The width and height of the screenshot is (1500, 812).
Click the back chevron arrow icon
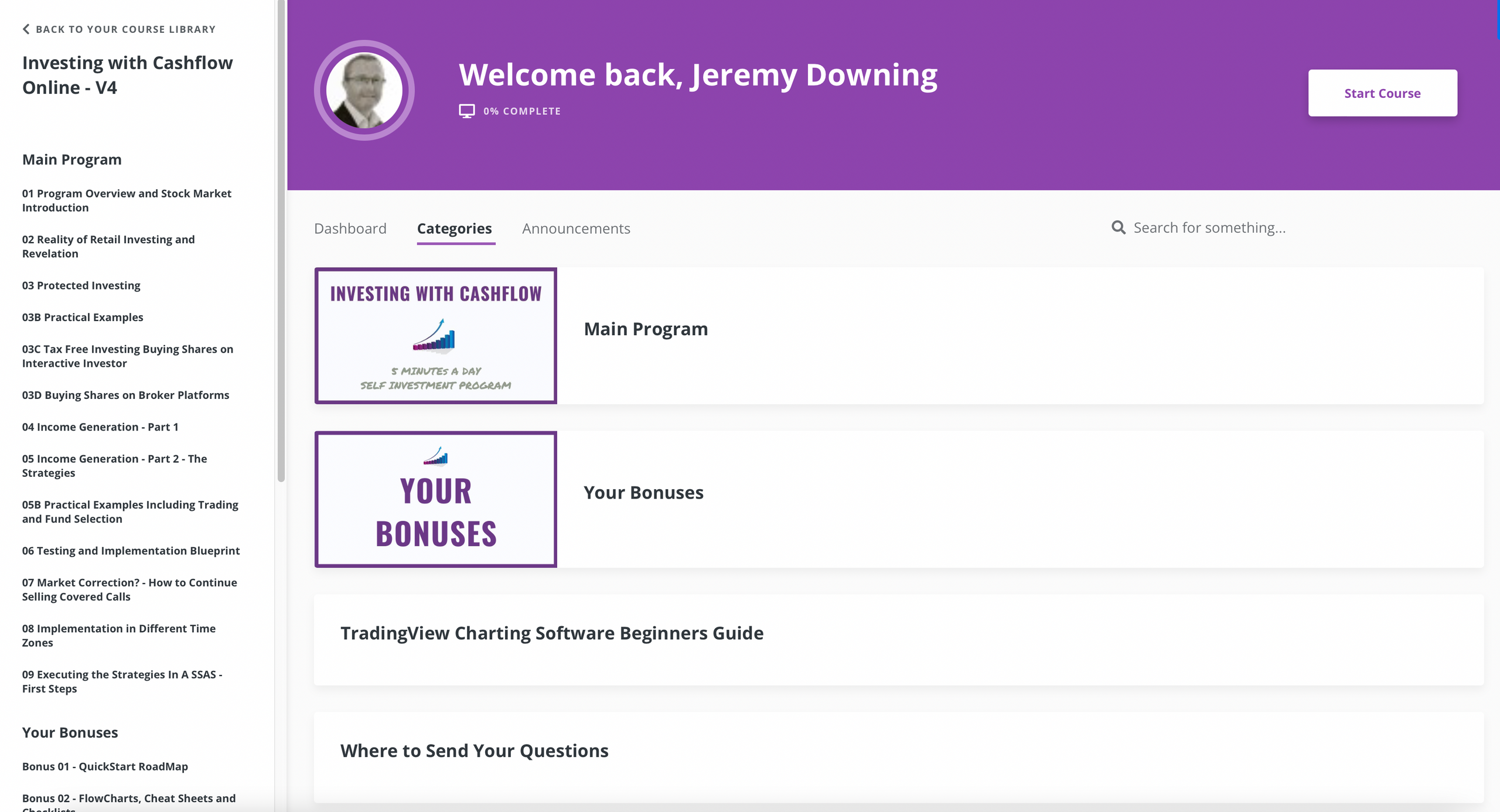click(x=26, y=29)
